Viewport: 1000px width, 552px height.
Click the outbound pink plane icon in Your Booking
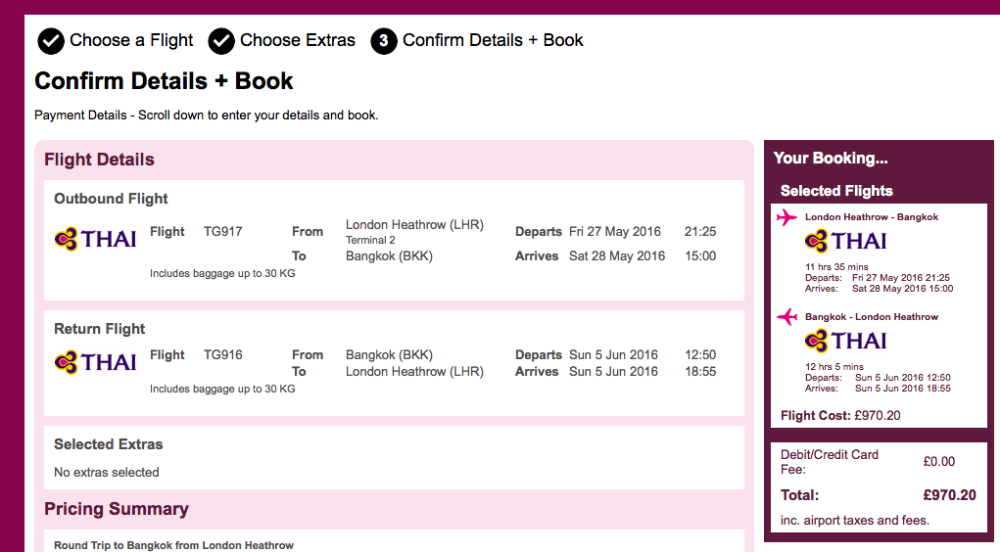787,217
